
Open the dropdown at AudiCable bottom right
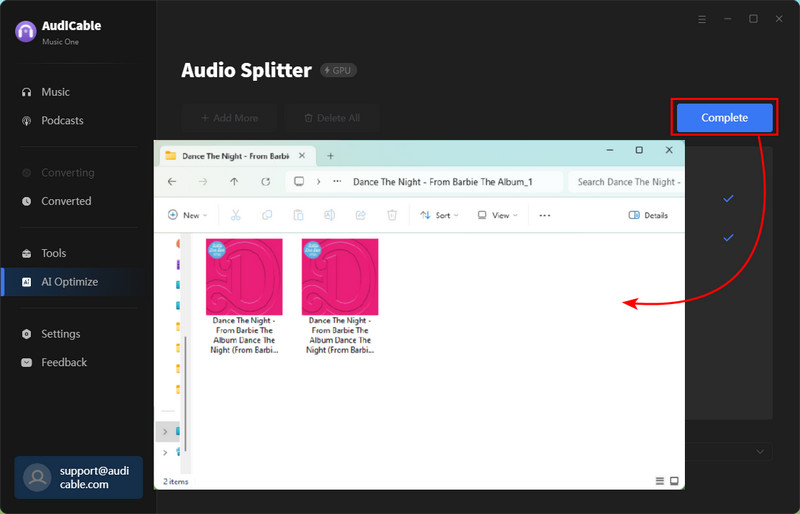coord(760,452)
